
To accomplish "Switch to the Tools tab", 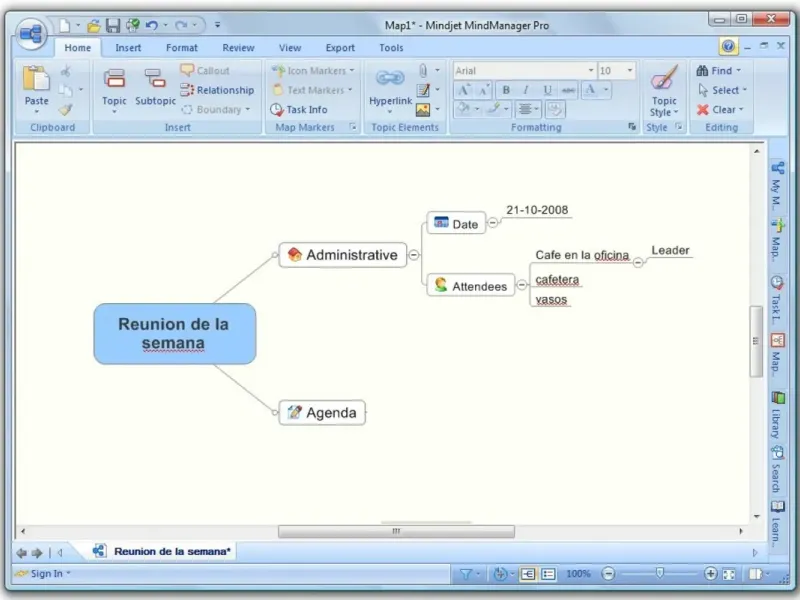I will tap(391, 47).
